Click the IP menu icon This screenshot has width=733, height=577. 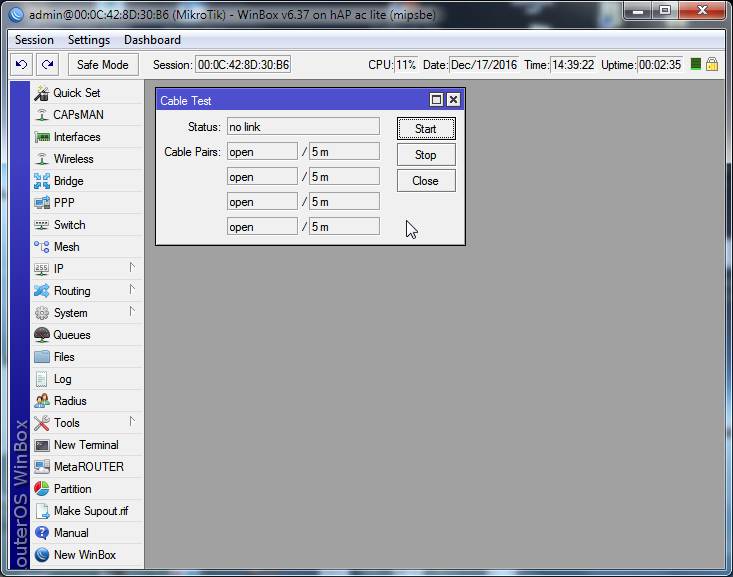[42, 268]
